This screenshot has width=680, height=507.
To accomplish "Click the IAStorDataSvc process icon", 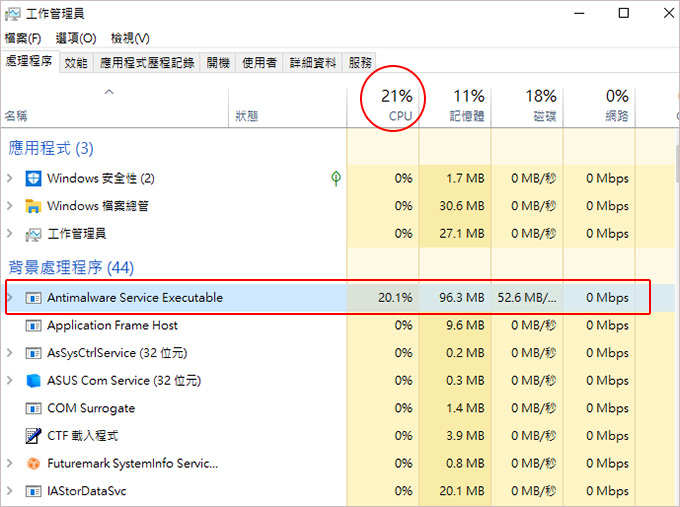I will click(x=33, y=491).
